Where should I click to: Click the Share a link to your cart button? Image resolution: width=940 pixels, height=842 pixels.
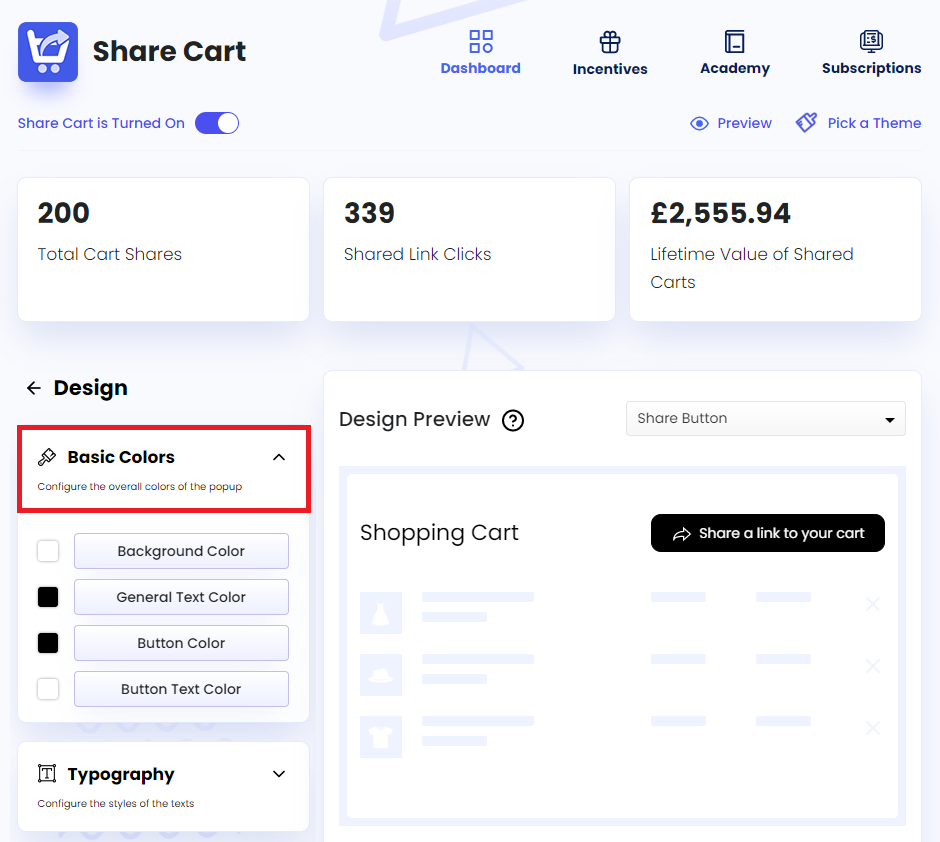pyautogui.click(x=767, y=533)
